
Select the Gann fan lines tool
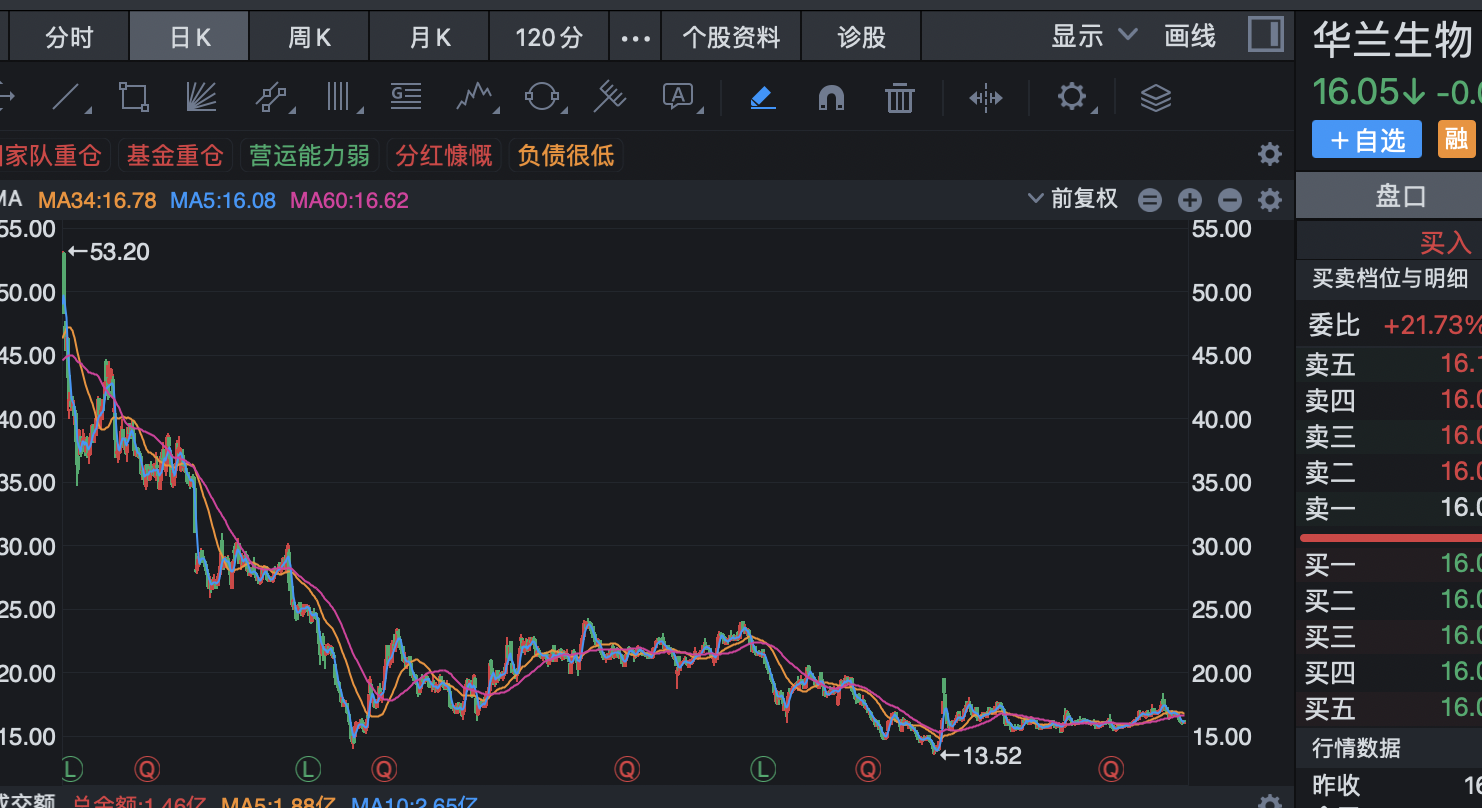pos(201,97)
